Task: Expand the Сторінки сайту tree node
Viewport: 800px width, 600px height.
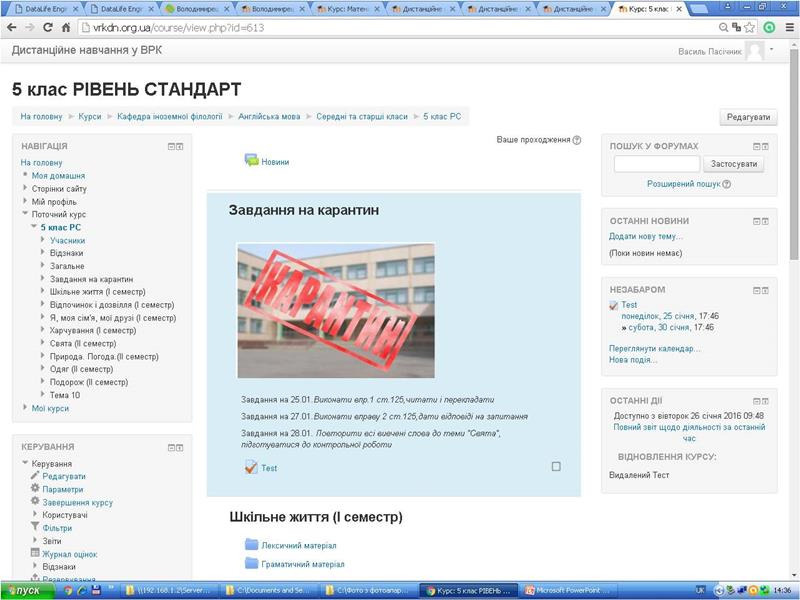Action: (x=25, y=188)
